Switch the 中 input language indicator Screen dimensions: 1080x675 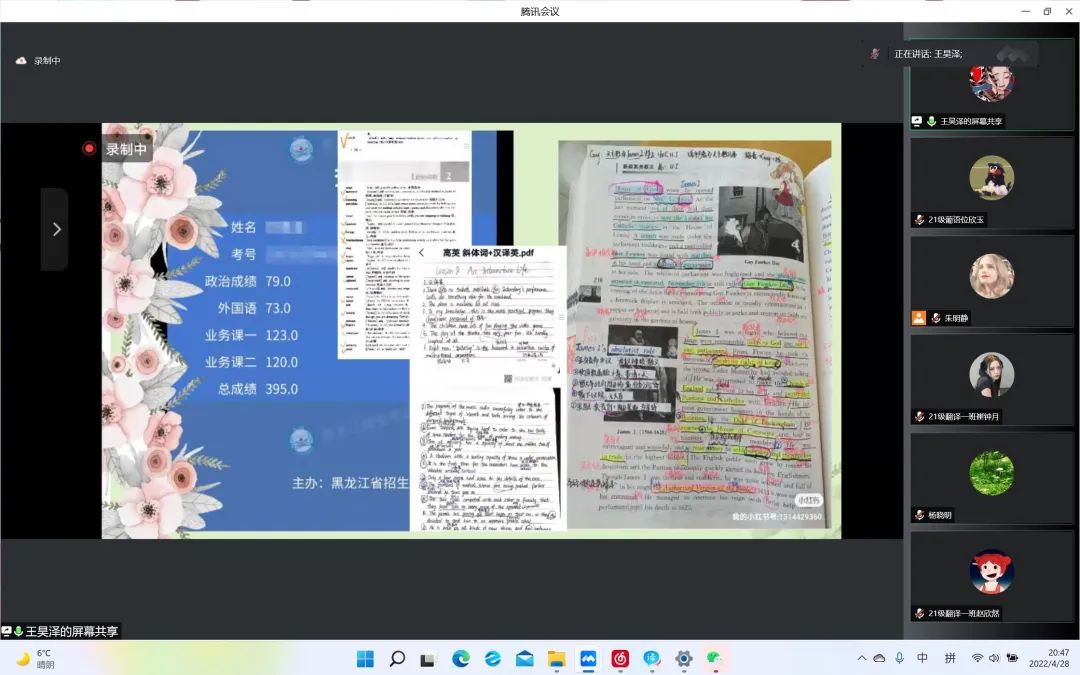click(x=922, y=658)
